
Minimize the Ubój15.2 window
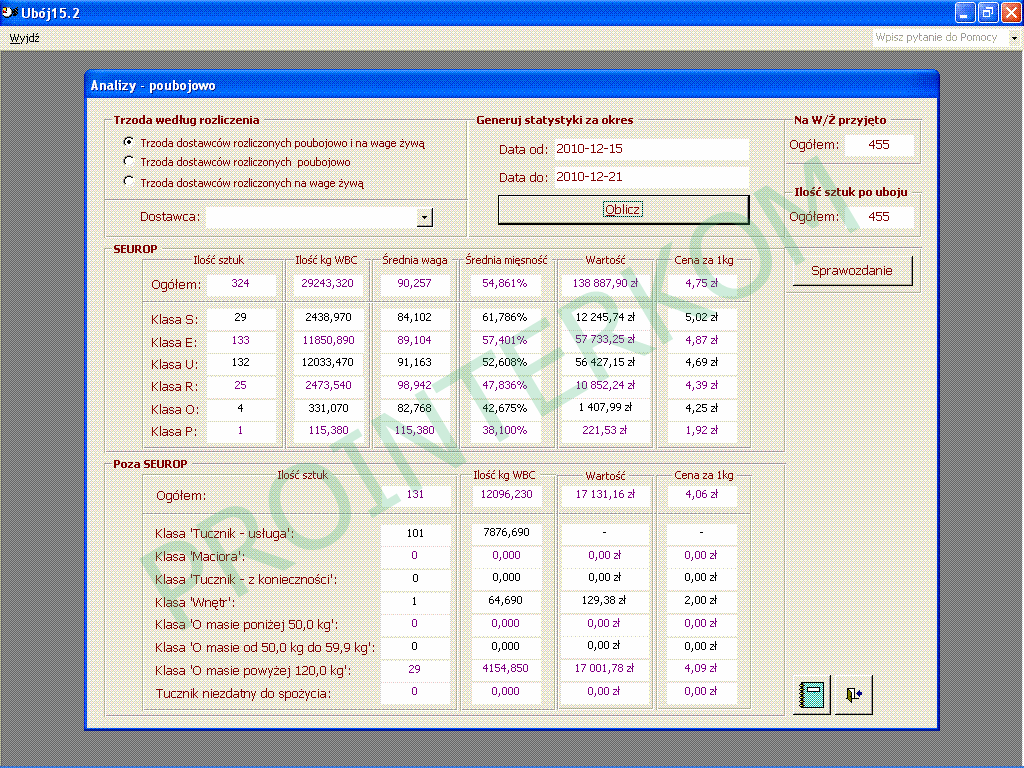click(964, 12)
